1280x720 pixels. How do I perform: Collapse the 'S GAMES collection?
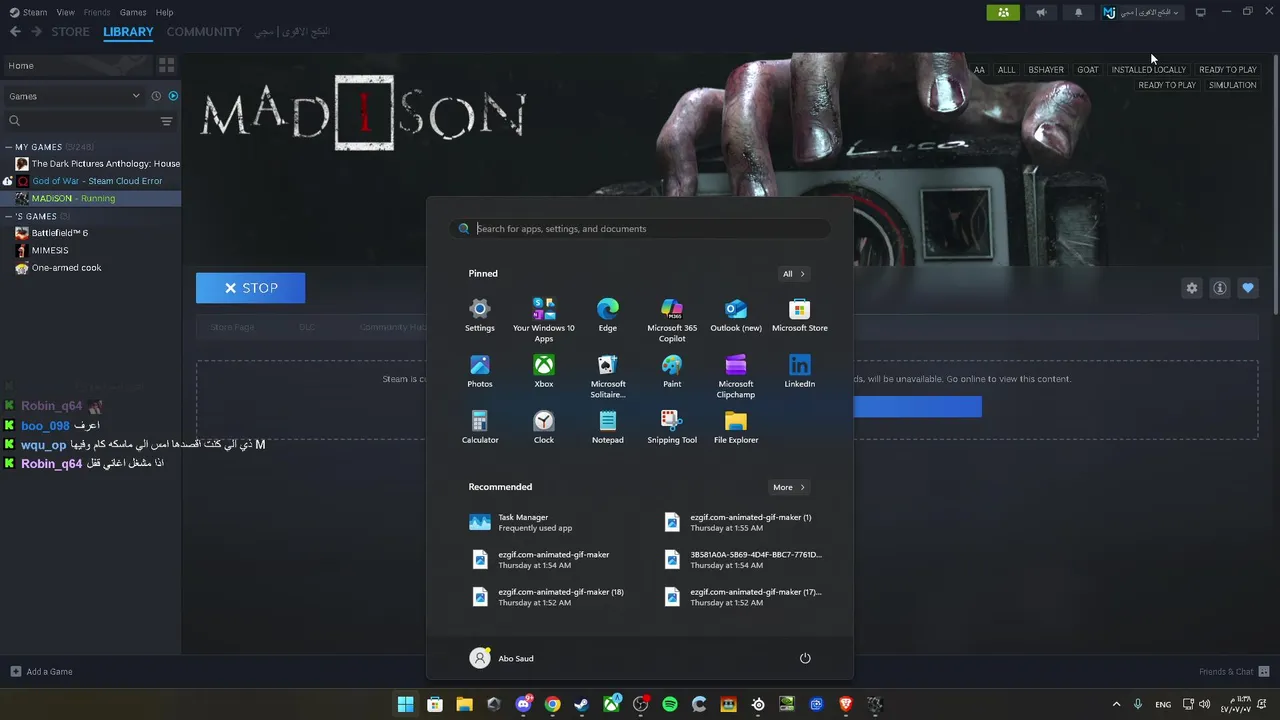pos(9,216)
